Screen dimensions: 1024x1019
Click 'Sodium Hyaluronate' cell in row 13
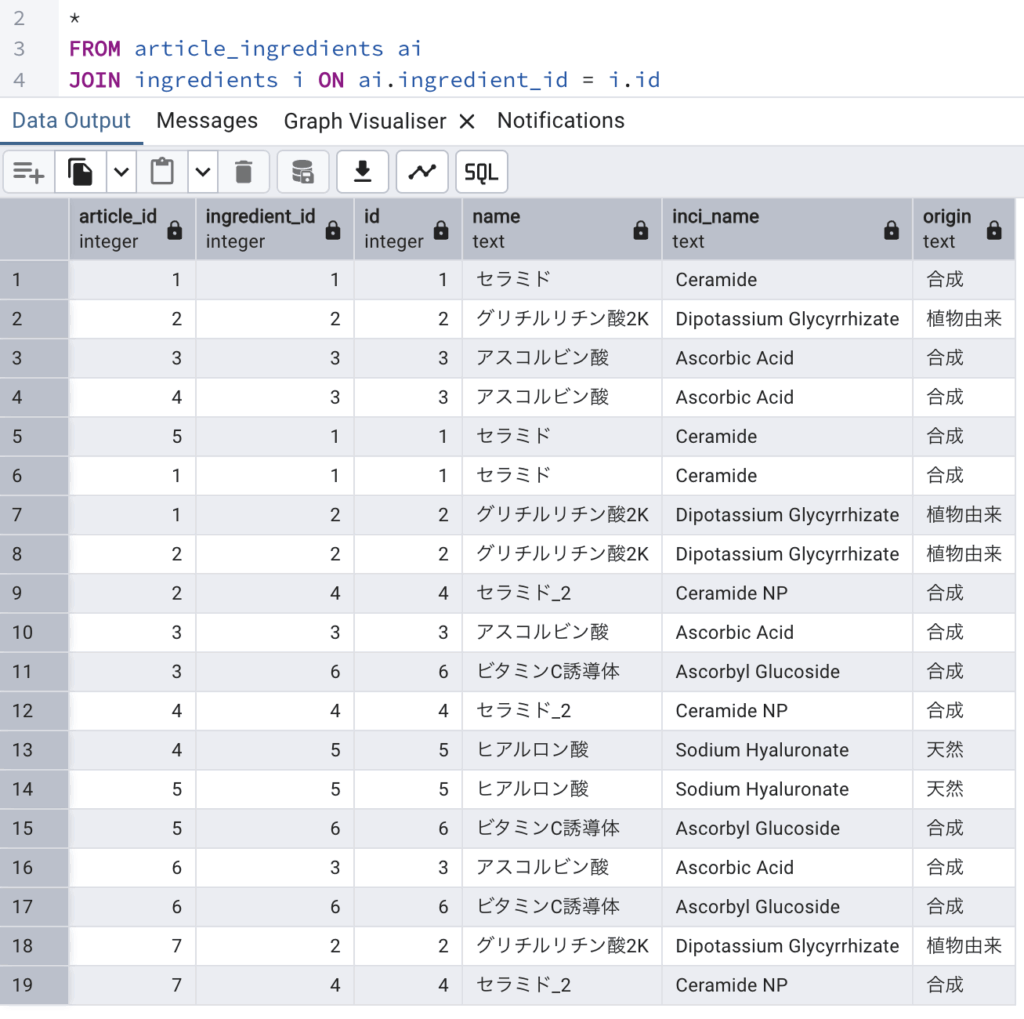787,750
